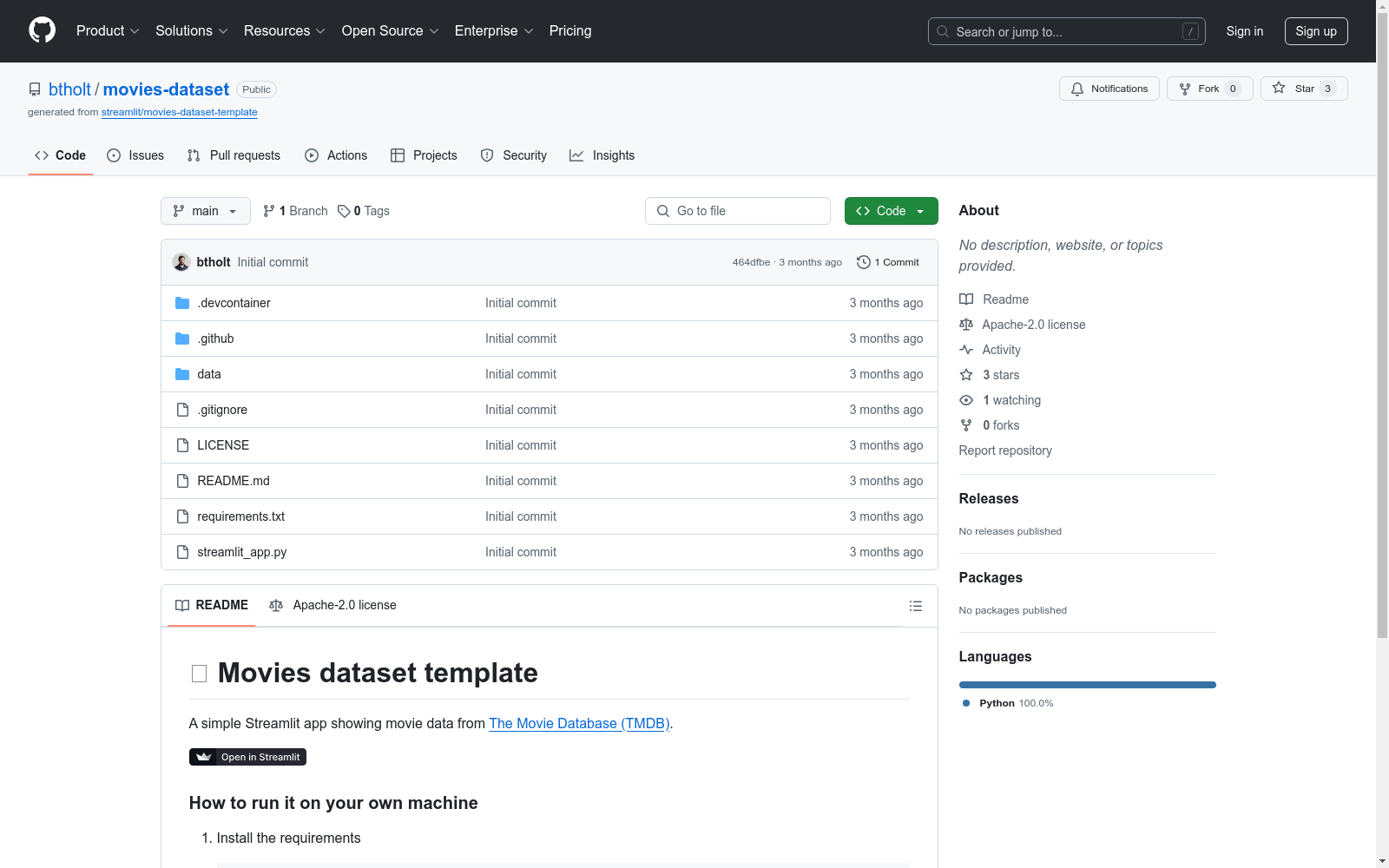
Task: Switch to the Projects tab
Action: 424,155
